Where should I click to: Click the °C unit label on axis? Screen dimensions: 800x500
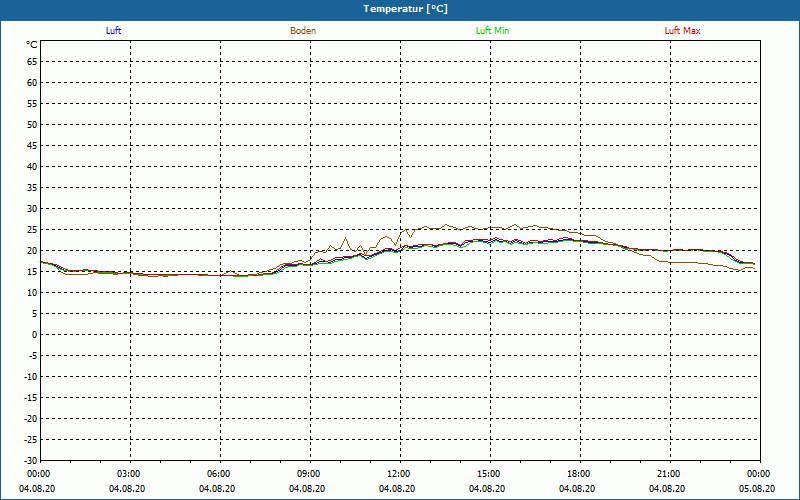point(32,45)
